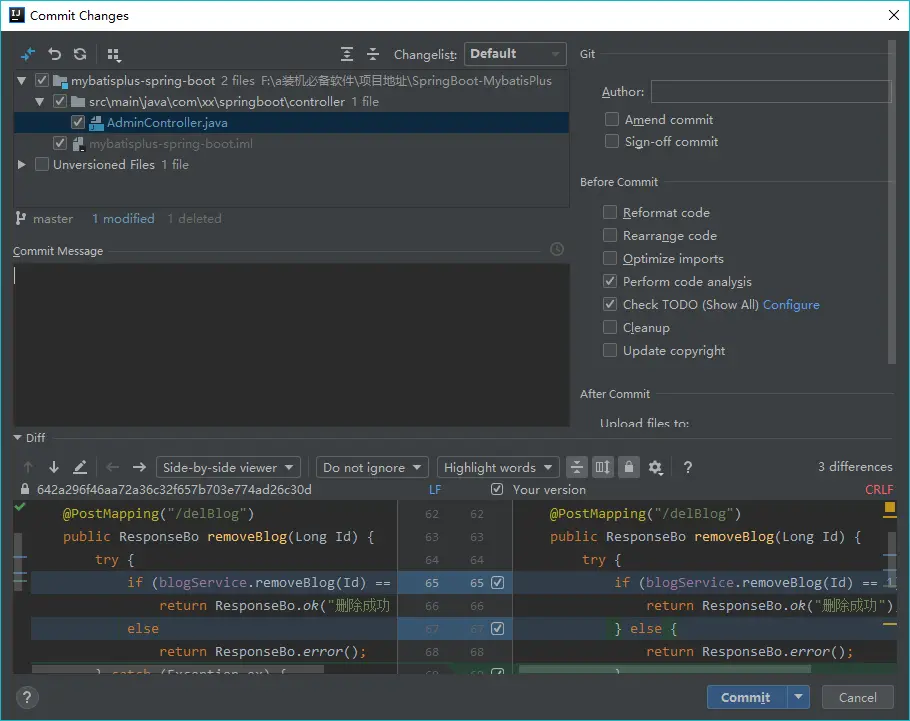This screenshot has width=910, height=721.
Task: Select AdminController.java in the file tree
Action: click(167, 123)
